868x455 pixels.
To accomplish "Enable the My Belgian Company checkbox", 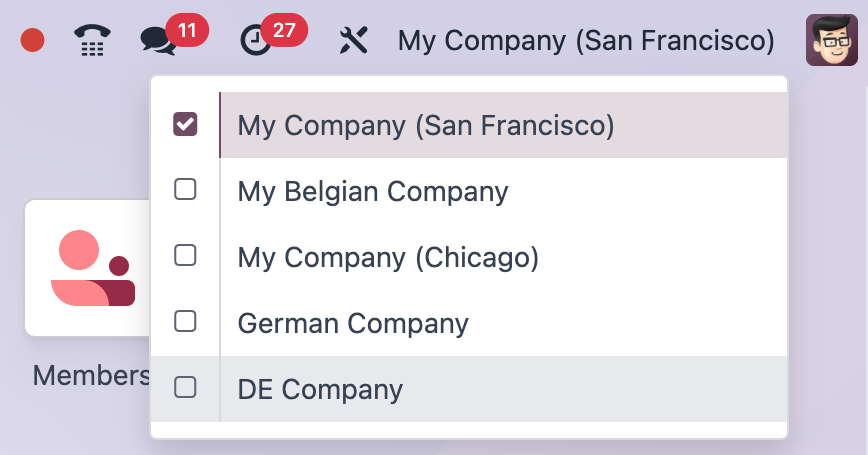I will (185, 189).
